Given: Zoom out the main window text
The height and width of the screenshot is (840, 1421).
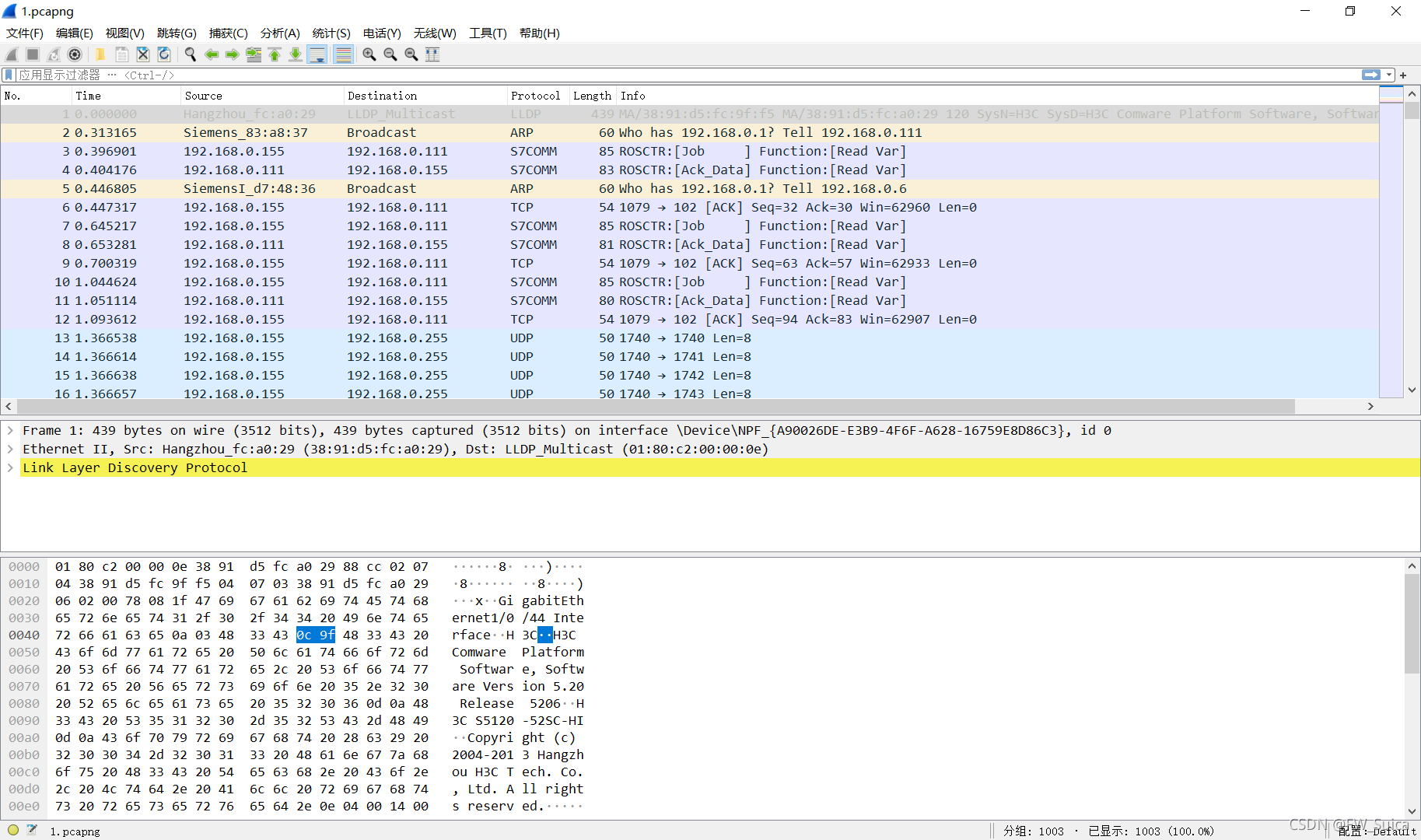Looking at the screenshot, I should click(390, 54).
